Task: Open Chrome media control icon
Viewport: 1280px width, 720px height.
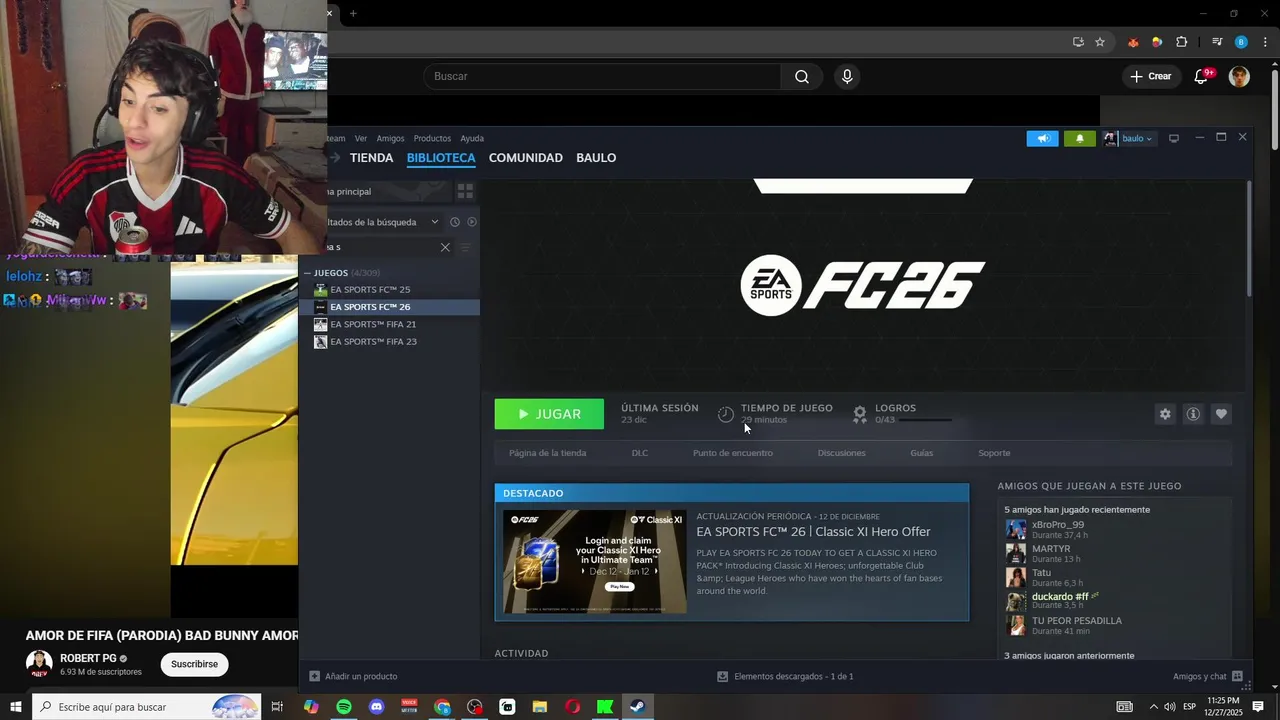Action: click(x=1217, y=42)
